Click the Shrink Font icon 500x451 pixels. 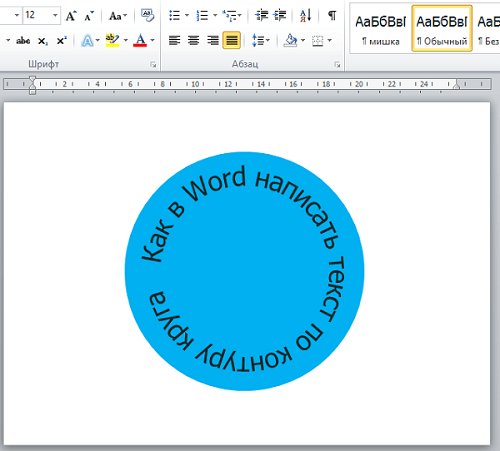[x=89, y=16]
